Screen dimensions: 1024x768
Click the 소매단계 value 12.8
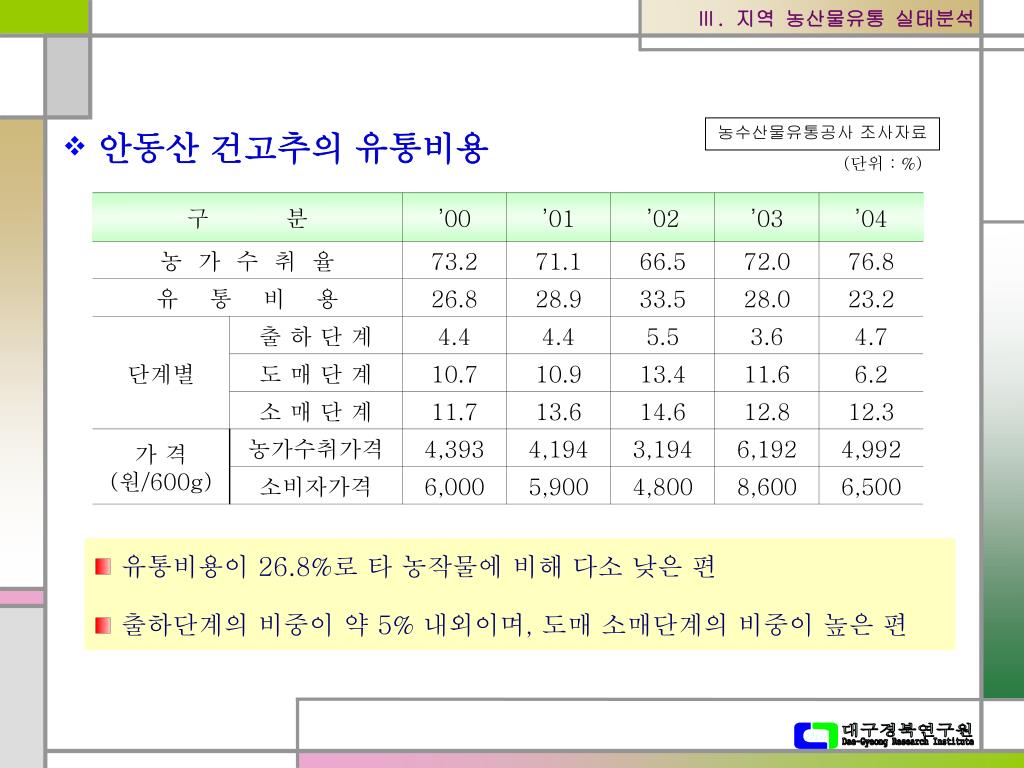pyautogui.click(x=767, y=411)
